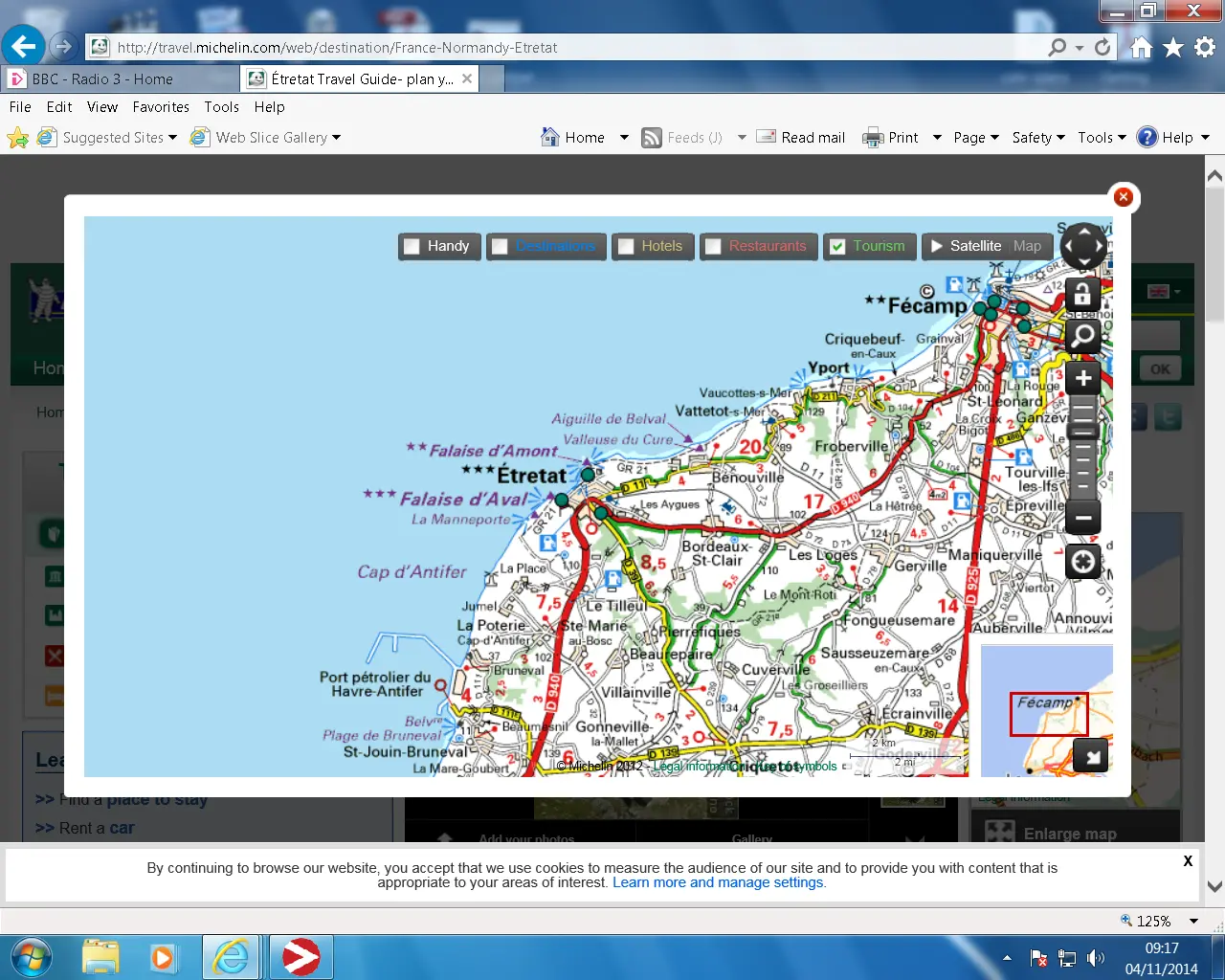Image resolution: width=1225 pixels, height=980 pixels.
Task: Open the Help menu in menu bar
Action: (269, 107)
